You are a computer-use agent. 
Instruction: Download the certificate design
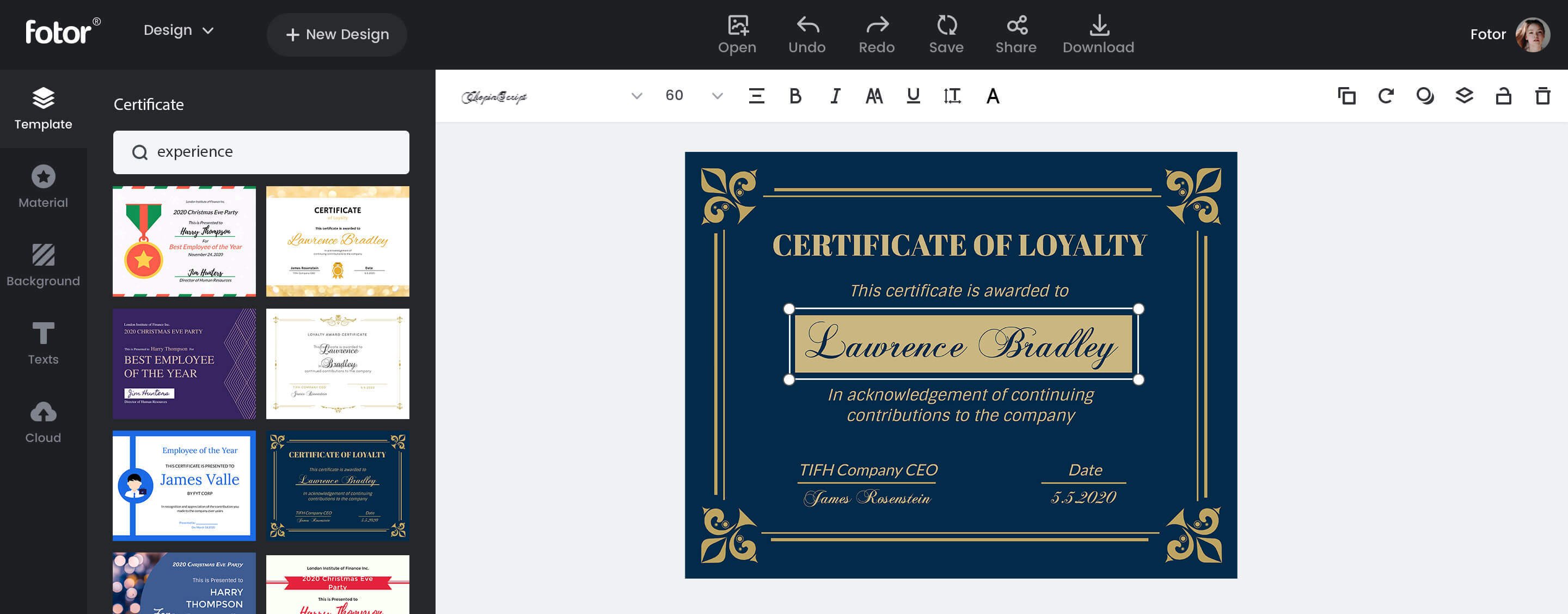1098,33
